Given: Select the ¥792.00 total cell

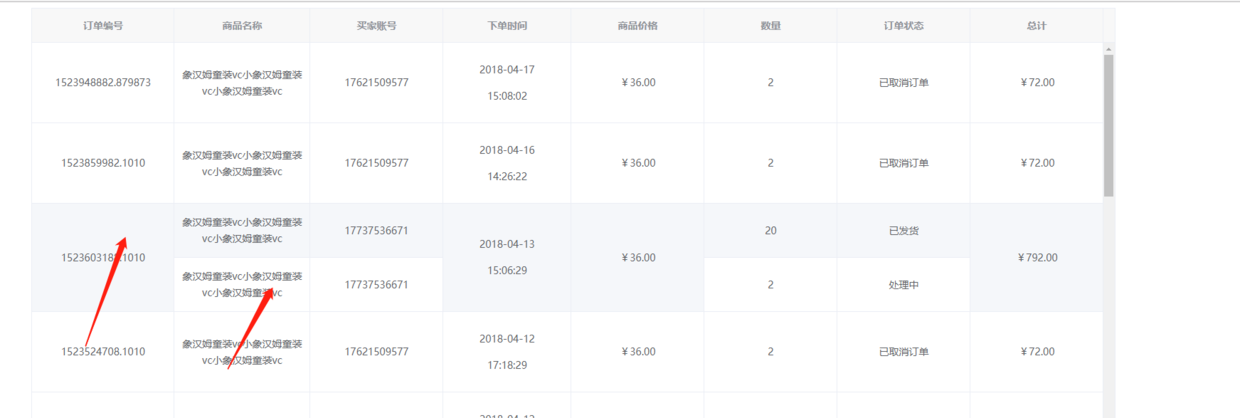Looking at the screenshot, I should coord(1036,258).
